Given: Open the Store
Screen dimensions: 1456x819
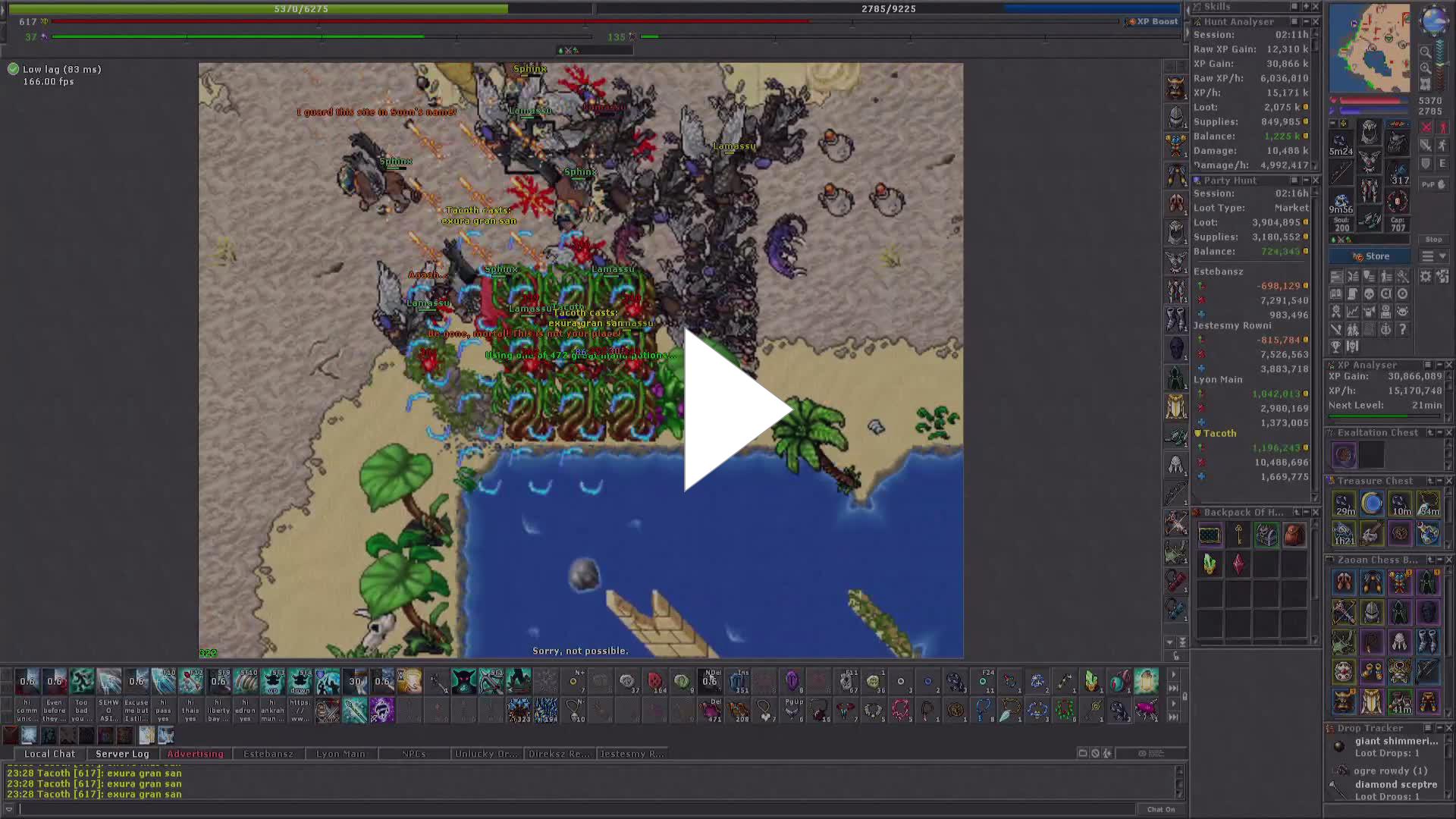Looking at the screenshot, I should (1371, 256).
